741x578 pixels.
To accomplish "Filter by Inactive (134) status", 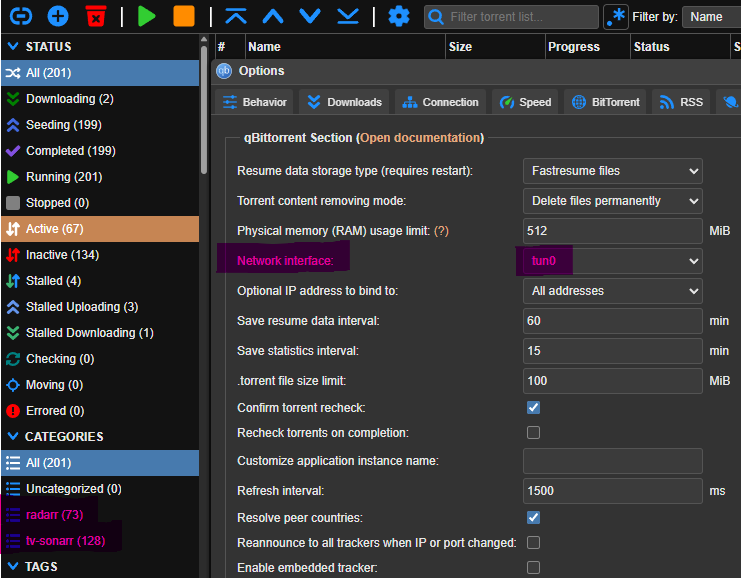I will pyautogui.click(x=100, y=255).
